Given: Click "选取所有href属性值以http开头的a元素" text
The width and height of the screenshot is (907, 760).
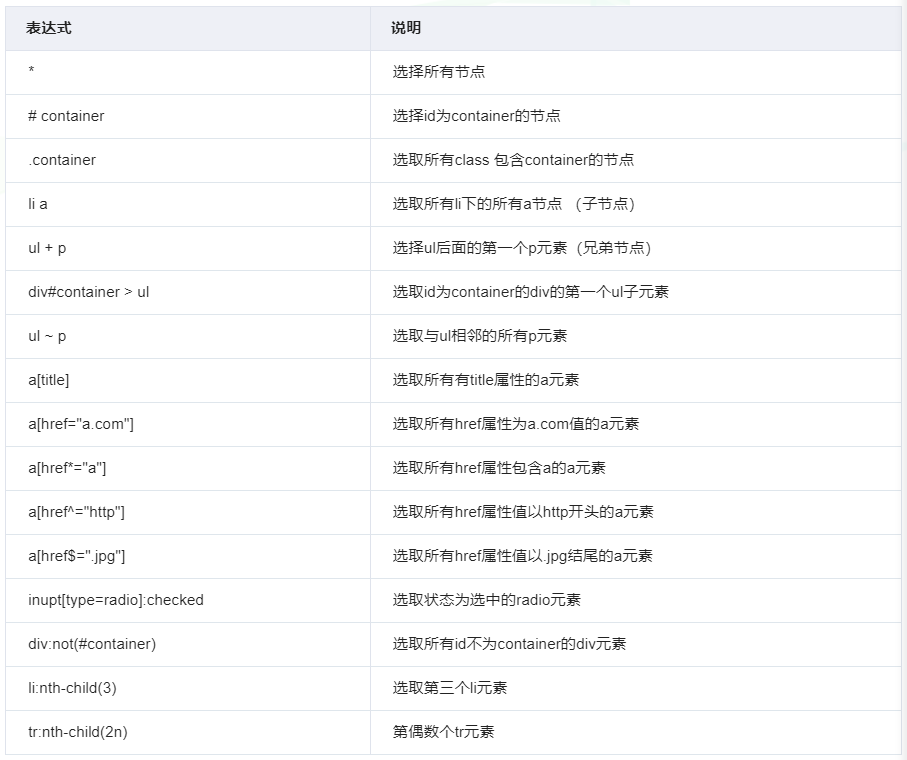Looking at the screenshot, I should (523, 512).
